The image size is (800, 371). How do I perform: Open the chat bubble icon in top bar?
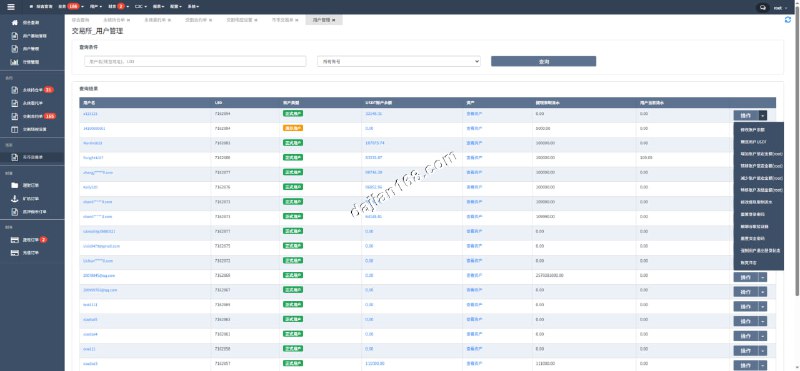[x=763, y=8]
